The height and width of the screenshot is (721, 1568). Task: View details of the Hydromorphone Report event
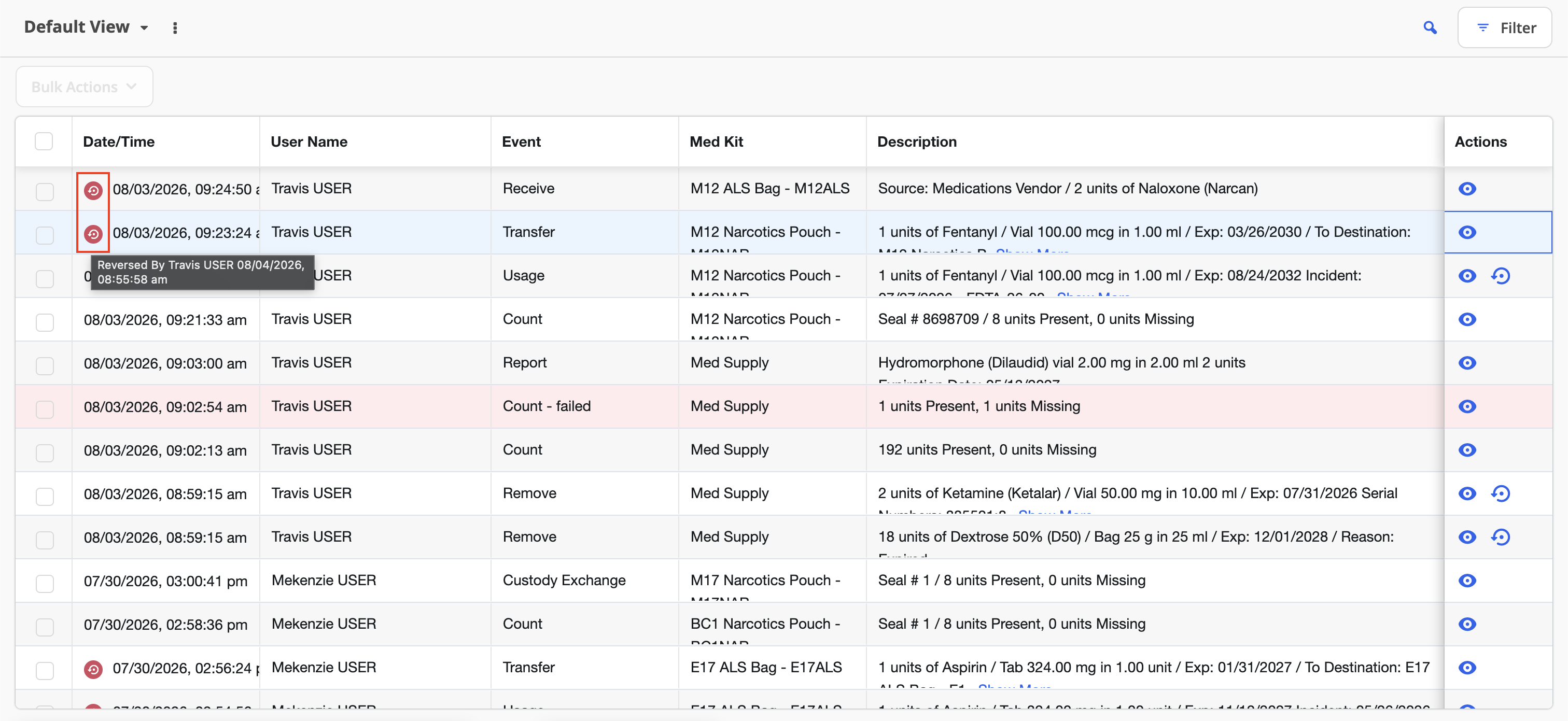pyautogui.click(x=1467, y=363)
